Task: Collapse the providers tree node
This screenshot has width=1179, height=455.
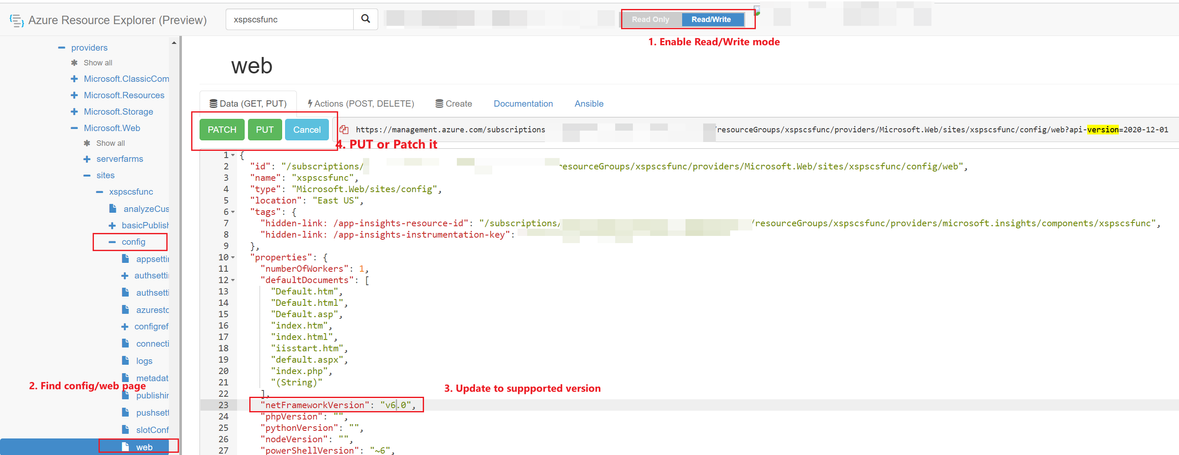Action: (61, 47)
